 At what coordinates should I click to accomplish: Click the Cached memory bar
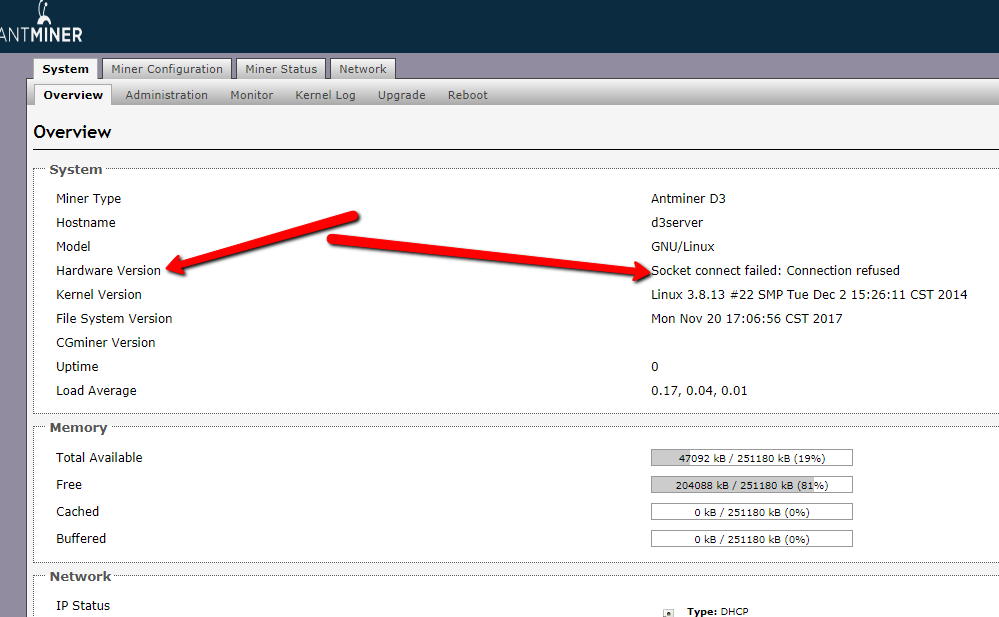[x=751, y=512]
